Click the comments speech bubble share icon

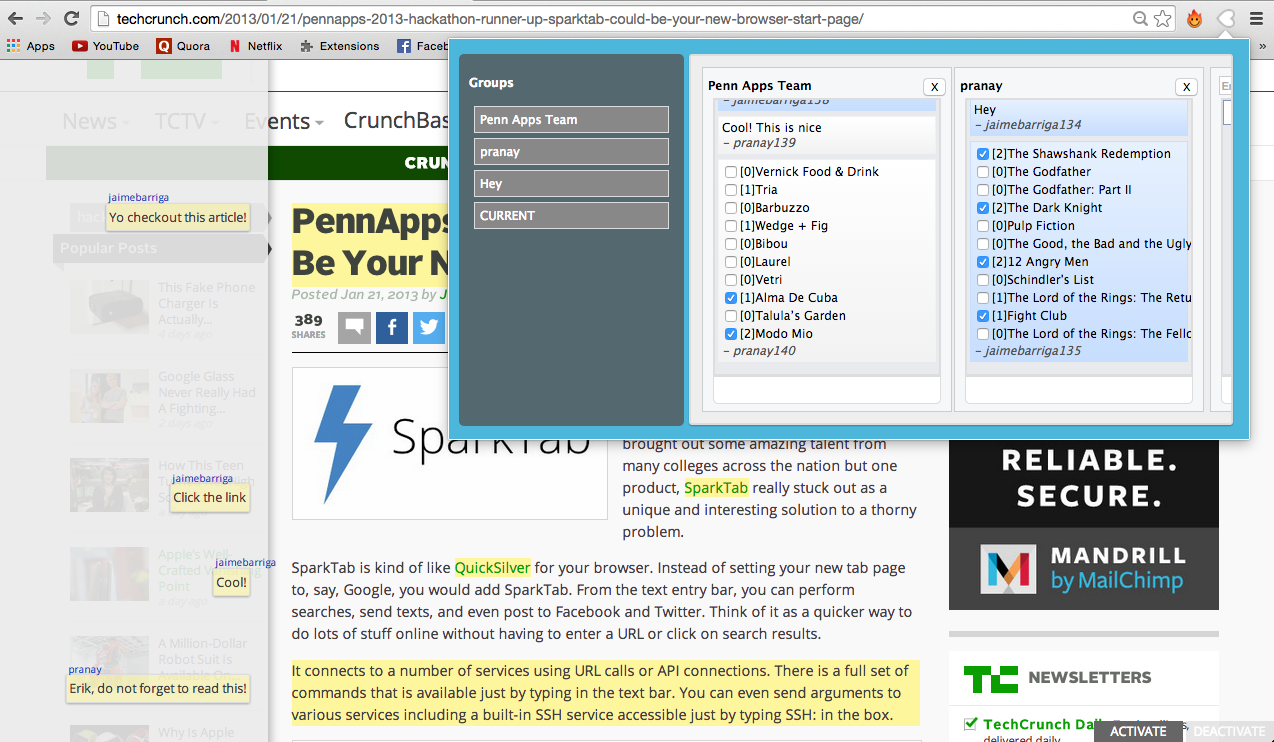(x=354, y=328)
